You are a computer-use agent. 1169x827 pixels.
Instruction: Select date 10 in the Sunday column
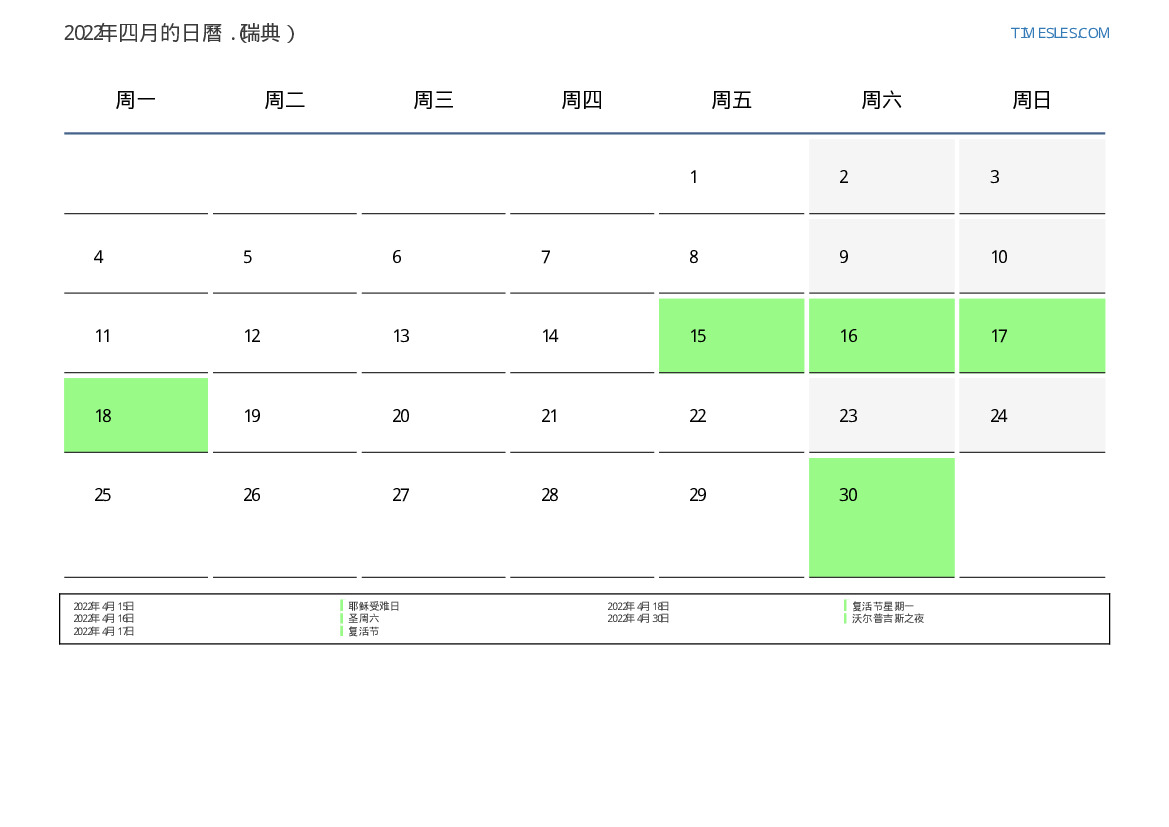click(1031, 257)
